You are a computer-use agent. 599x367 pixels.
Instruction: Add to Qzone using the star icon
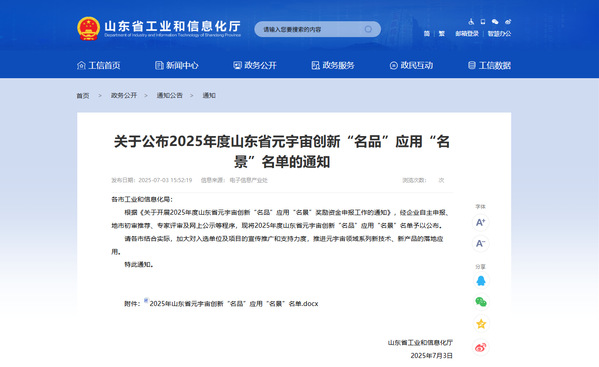481,324
